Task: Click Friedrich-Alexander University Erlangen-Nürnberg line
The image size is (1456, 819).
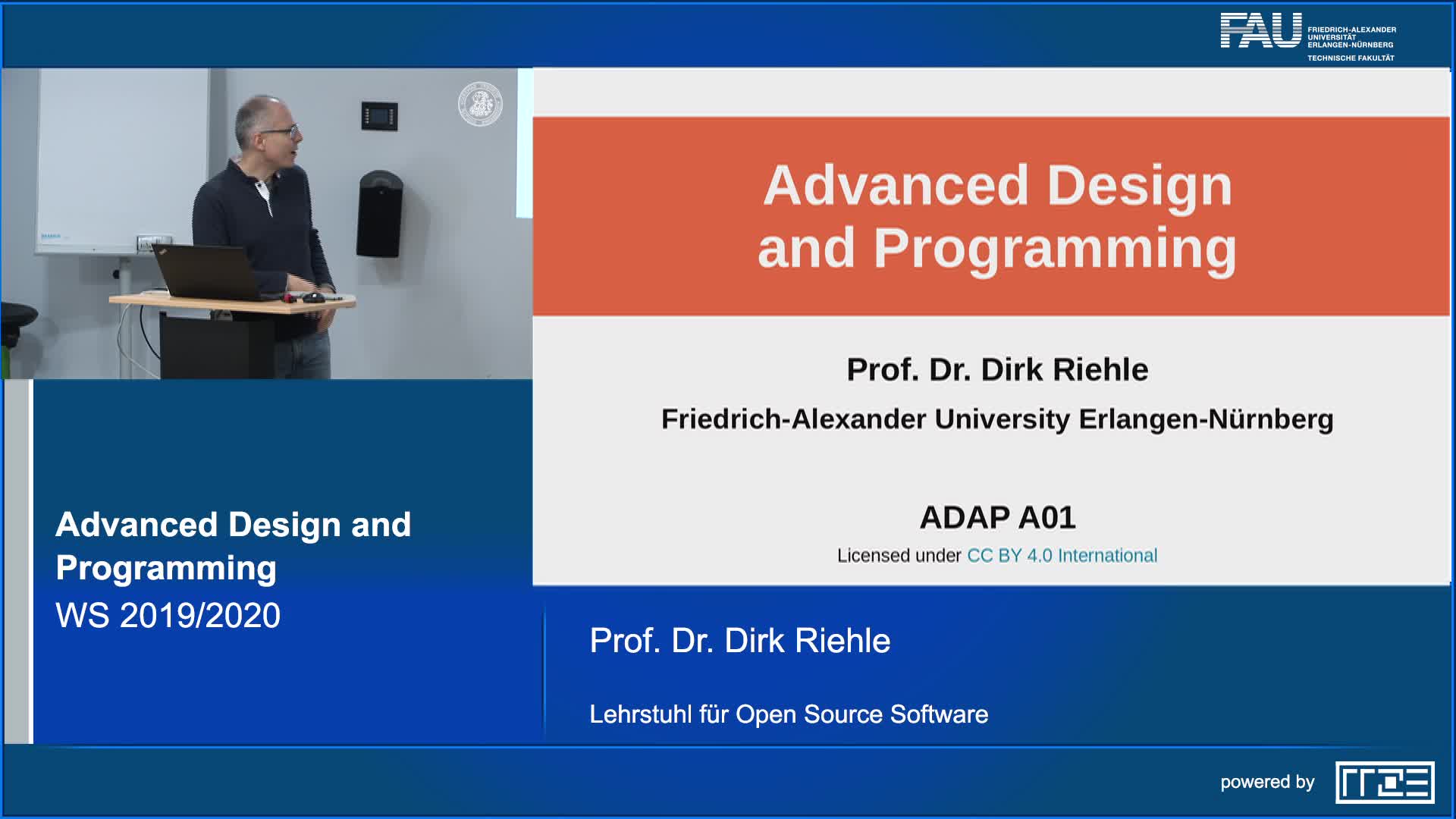Action: point(997,419)
